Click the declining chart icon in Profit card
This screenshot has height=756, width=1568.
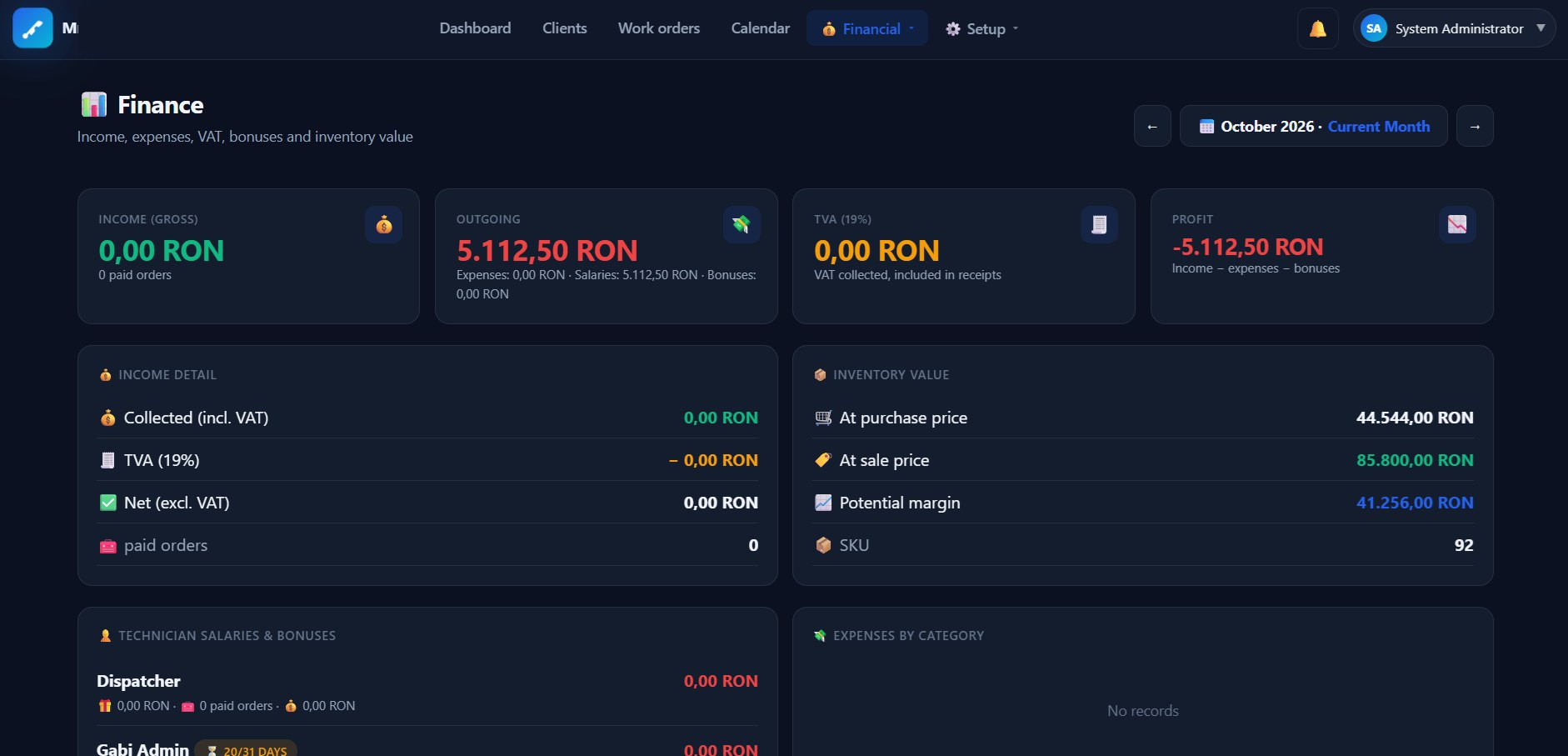tap(1457, 224)
